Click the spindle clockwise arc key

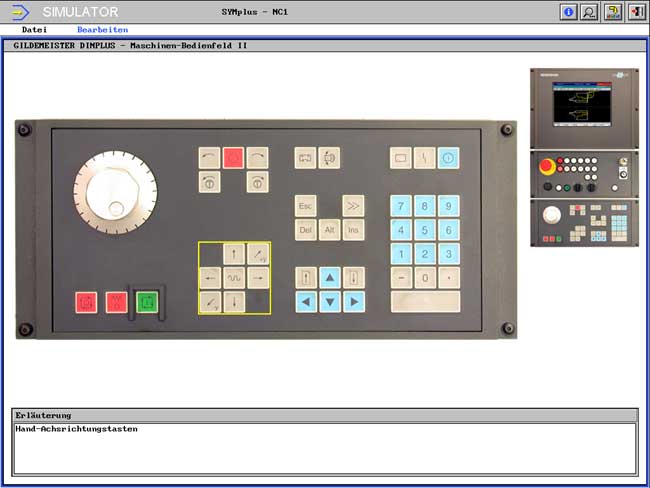257,158
